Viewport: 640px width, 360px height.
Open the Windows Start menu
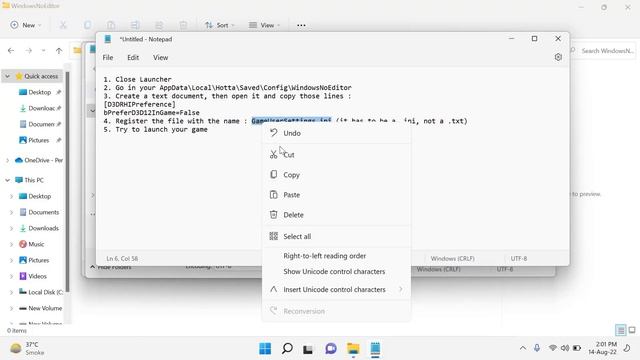point(265,349)
